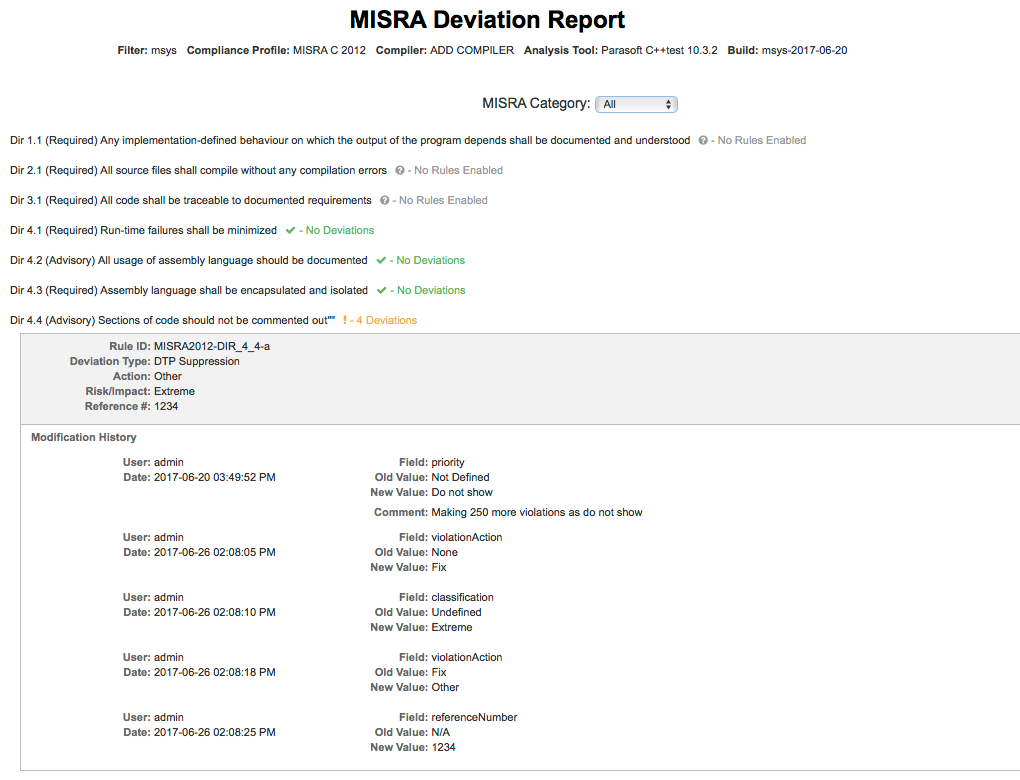This screenshot has height=780, width=1020.
Task: Click the green checkmark icon for Dir 4.2
Action: pyautogui.click(x=381, y=260)
